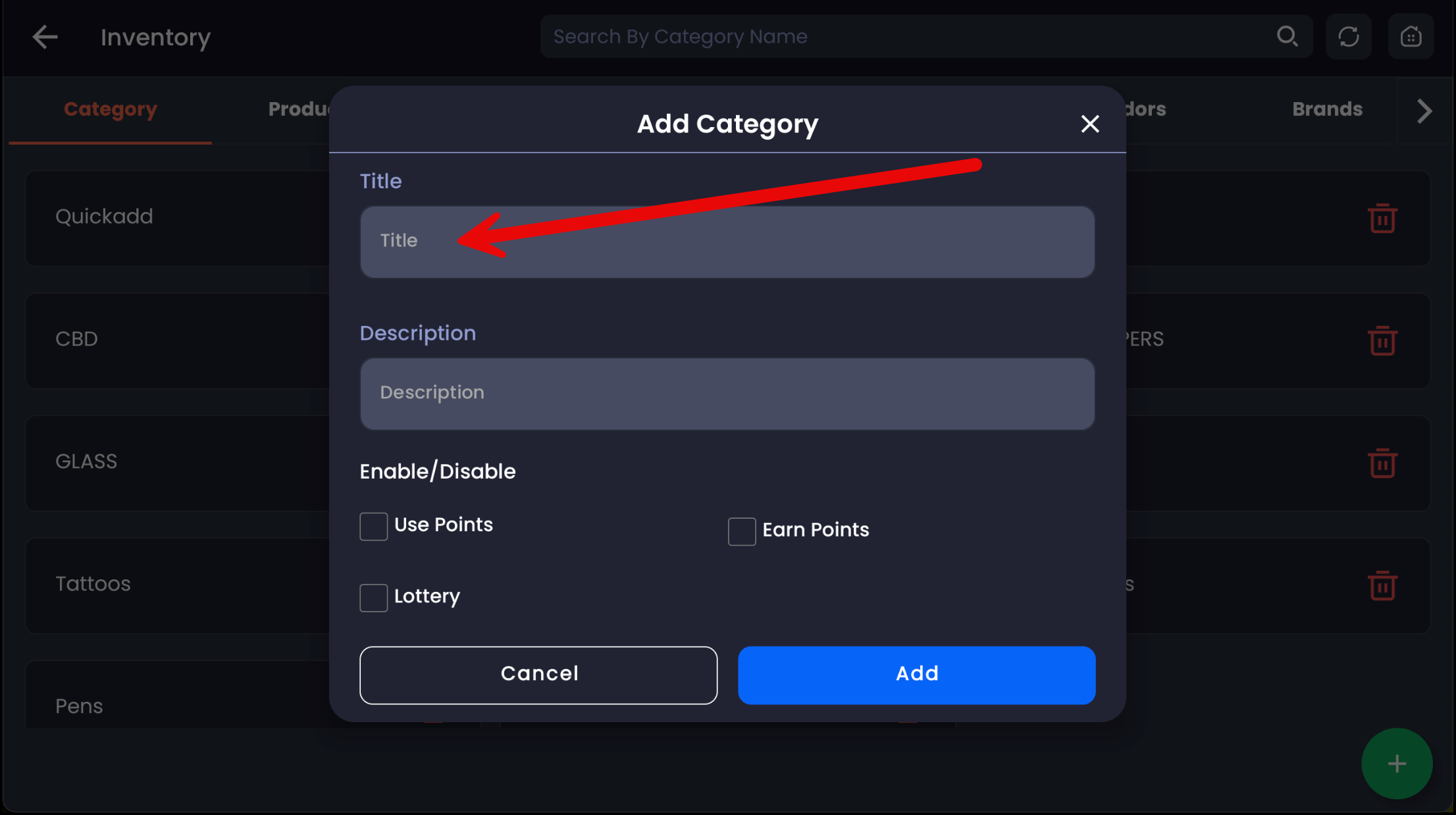Open the Brands tab
This screenshot has height=815, width=1456.
1326,109
